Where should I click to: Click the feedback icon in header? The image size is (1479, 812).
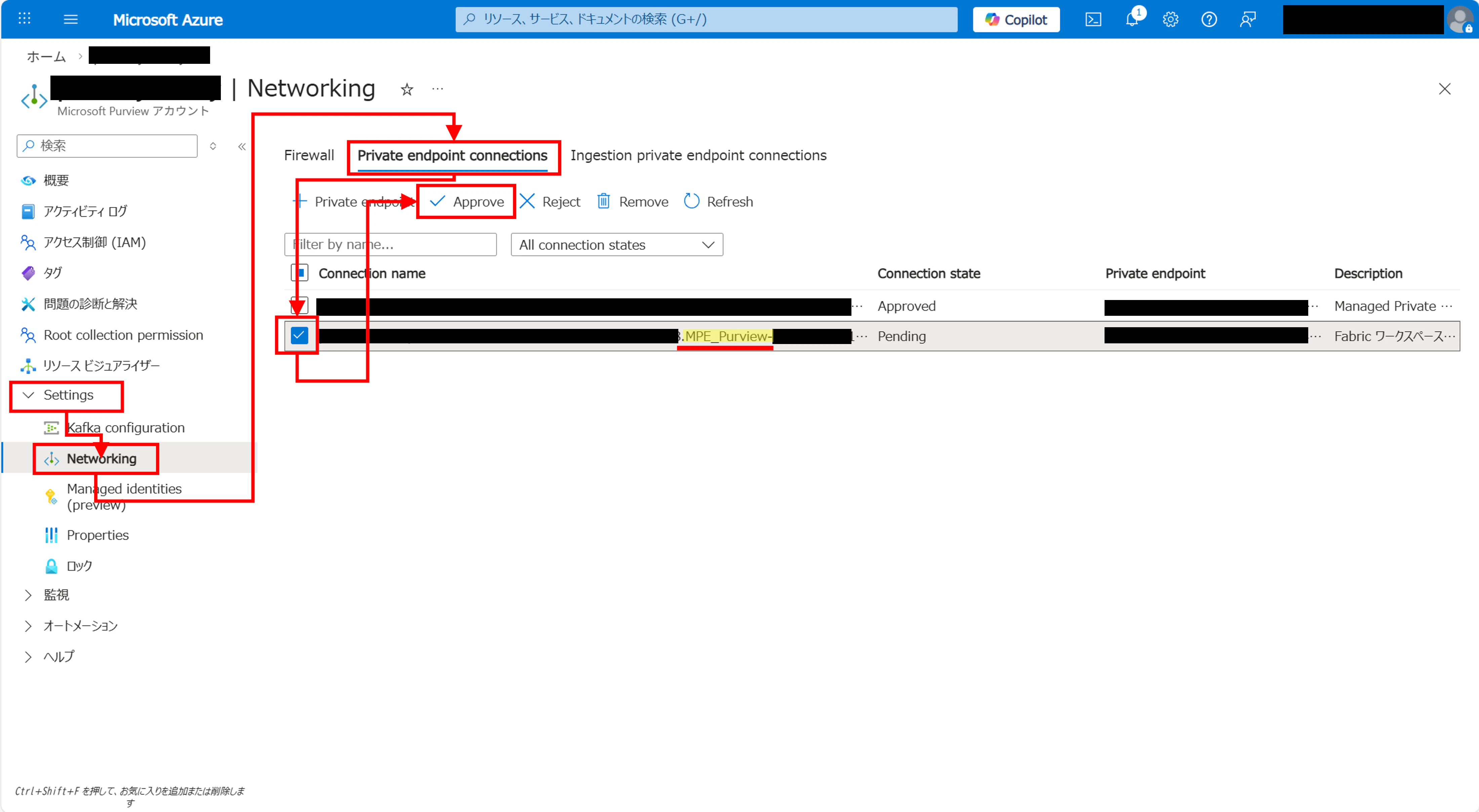point(1247,19)
